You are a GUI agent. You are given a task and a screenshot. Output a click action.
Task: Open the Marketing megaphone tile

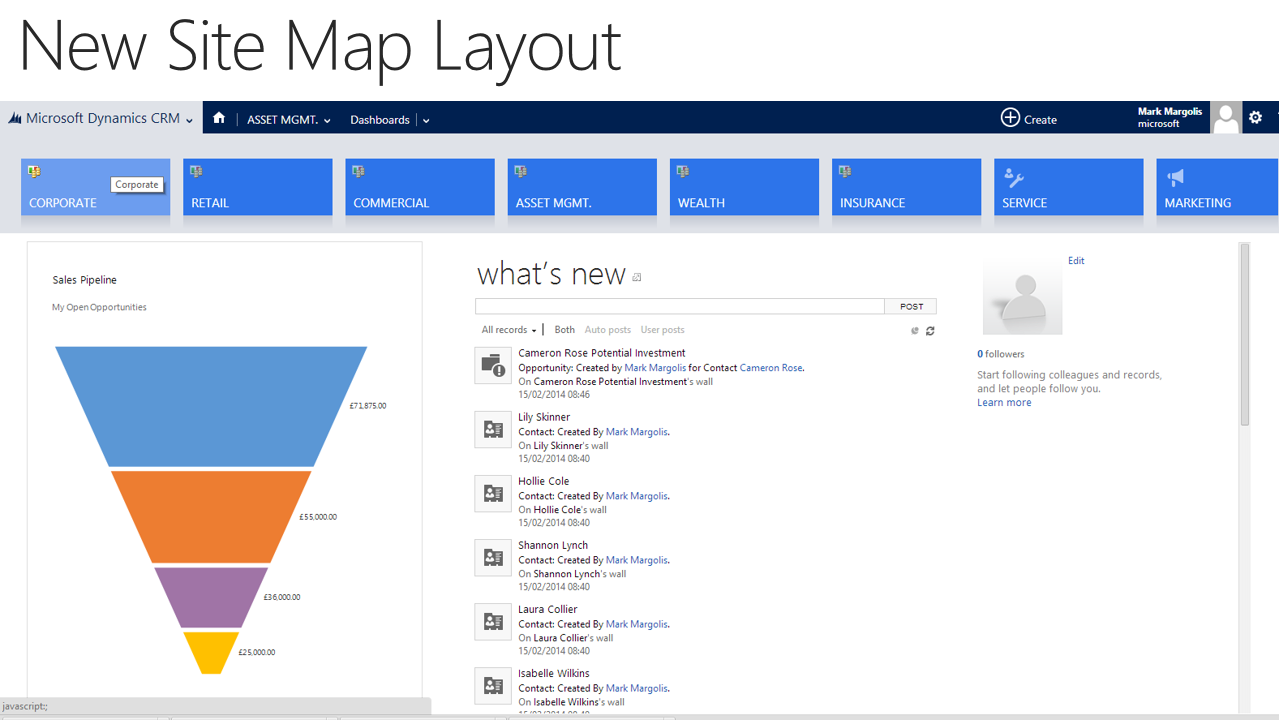point(1217,187)
